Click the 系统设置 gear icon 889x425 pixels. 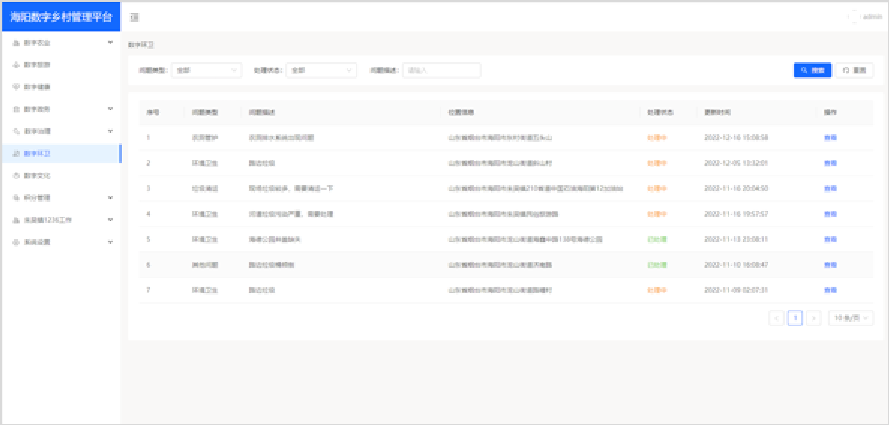[15, 241]
